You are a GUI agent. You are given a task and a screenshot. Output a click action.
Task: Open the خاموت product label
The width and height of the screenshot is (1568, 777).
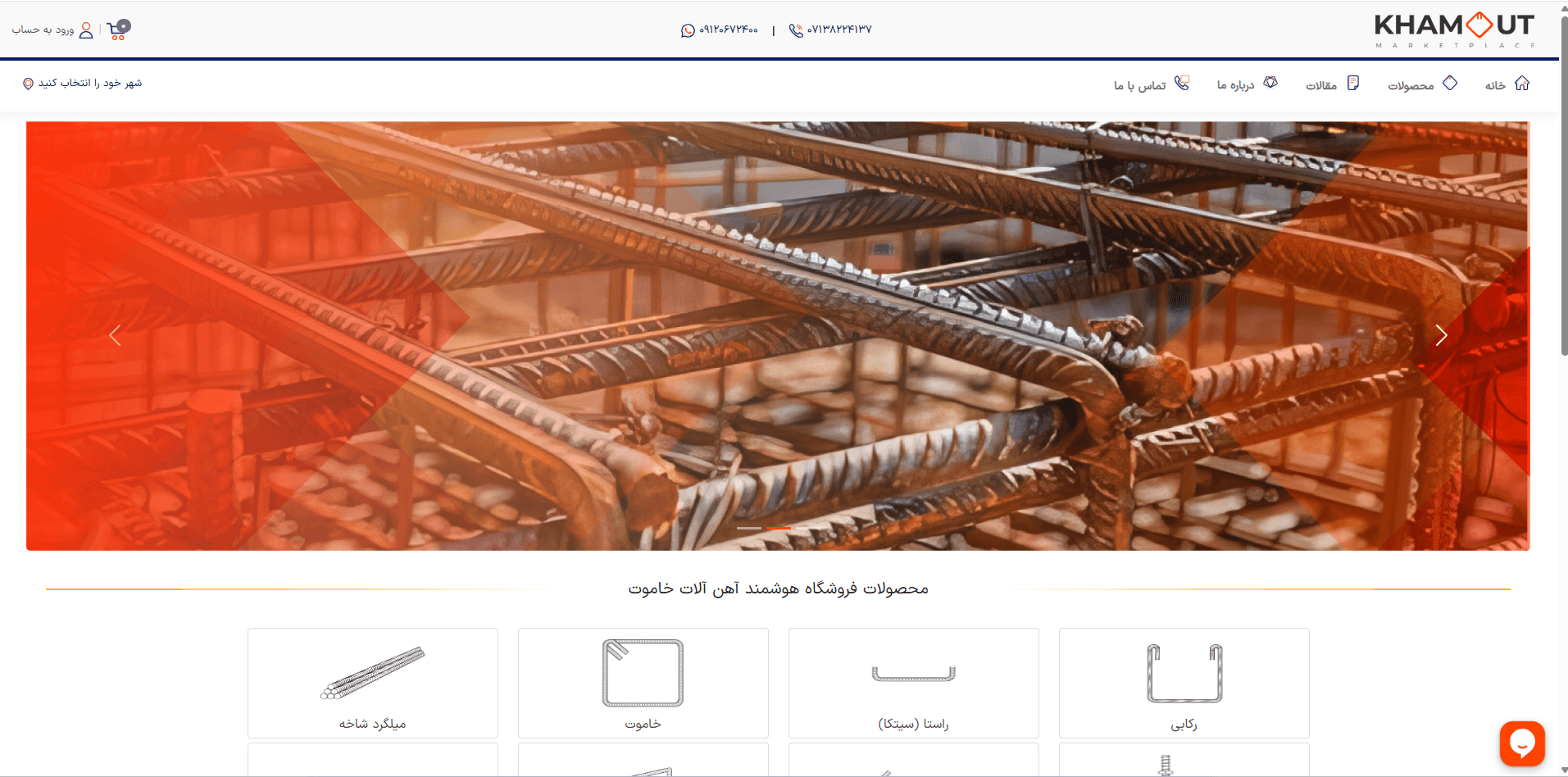643,724
